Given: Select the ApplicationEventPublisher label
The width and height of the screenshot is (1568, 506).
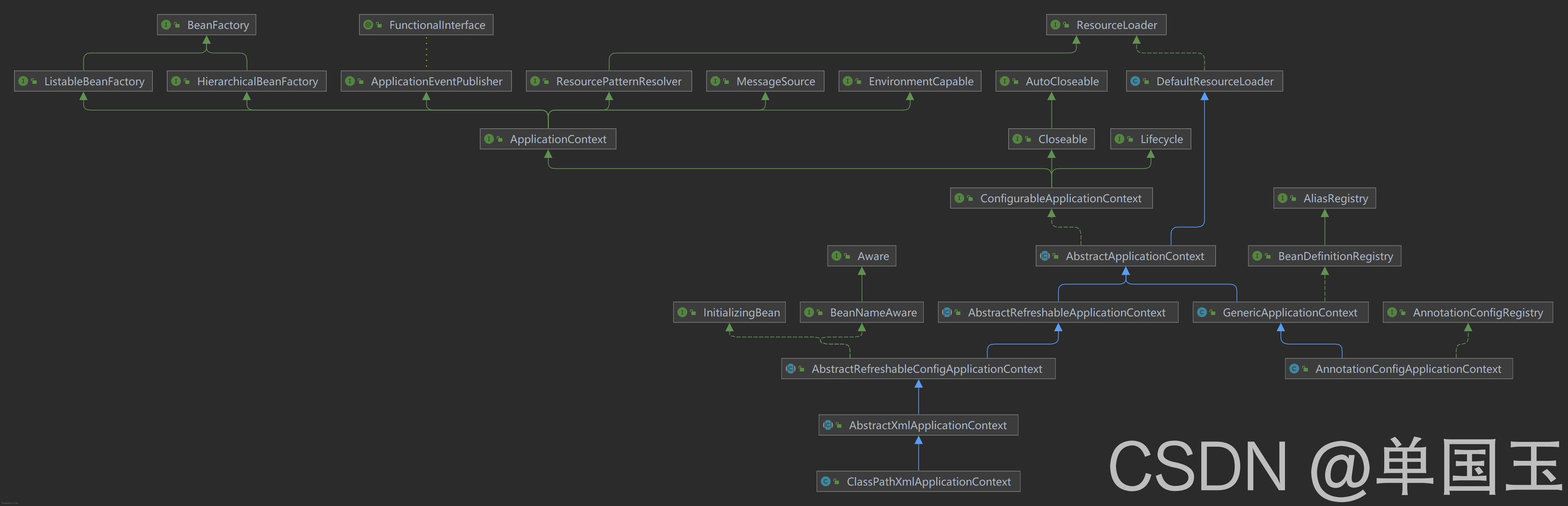Looking at the screenshot, I should (437, 82).
